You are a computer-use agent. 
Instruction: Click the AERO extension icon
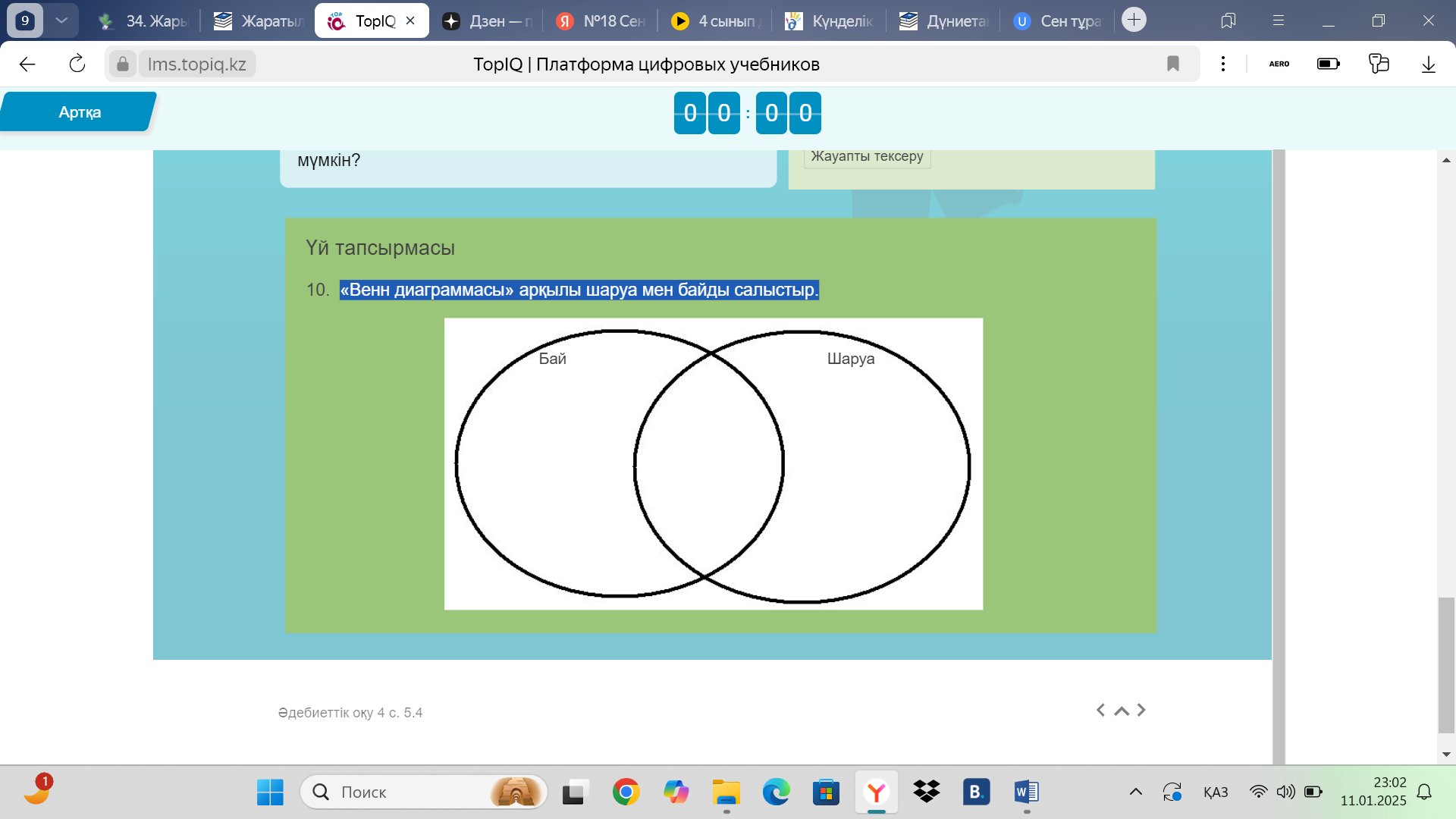click(1279, 64)
